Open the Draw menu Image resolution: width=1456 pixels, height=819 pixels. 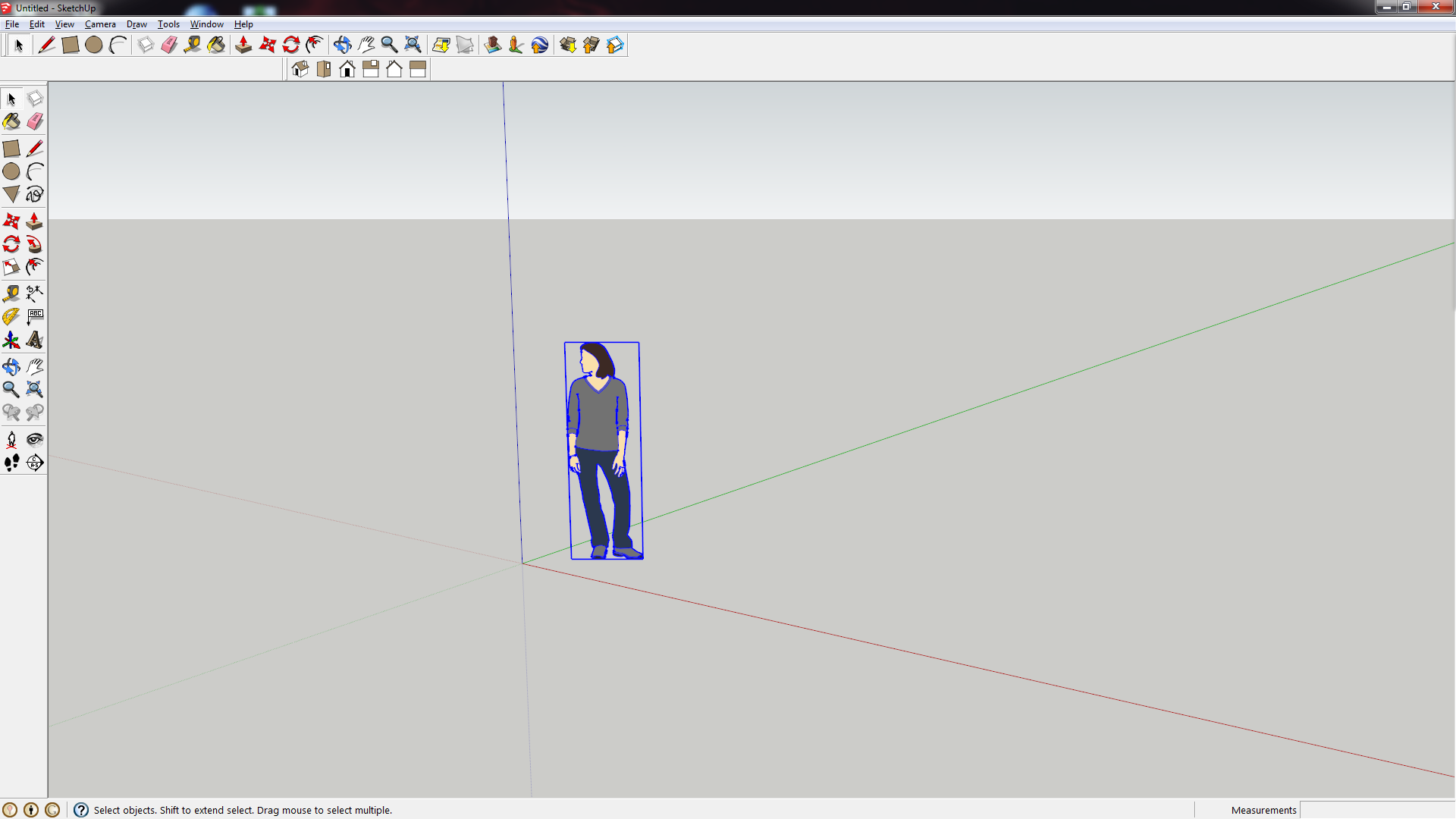pos(136,24)
